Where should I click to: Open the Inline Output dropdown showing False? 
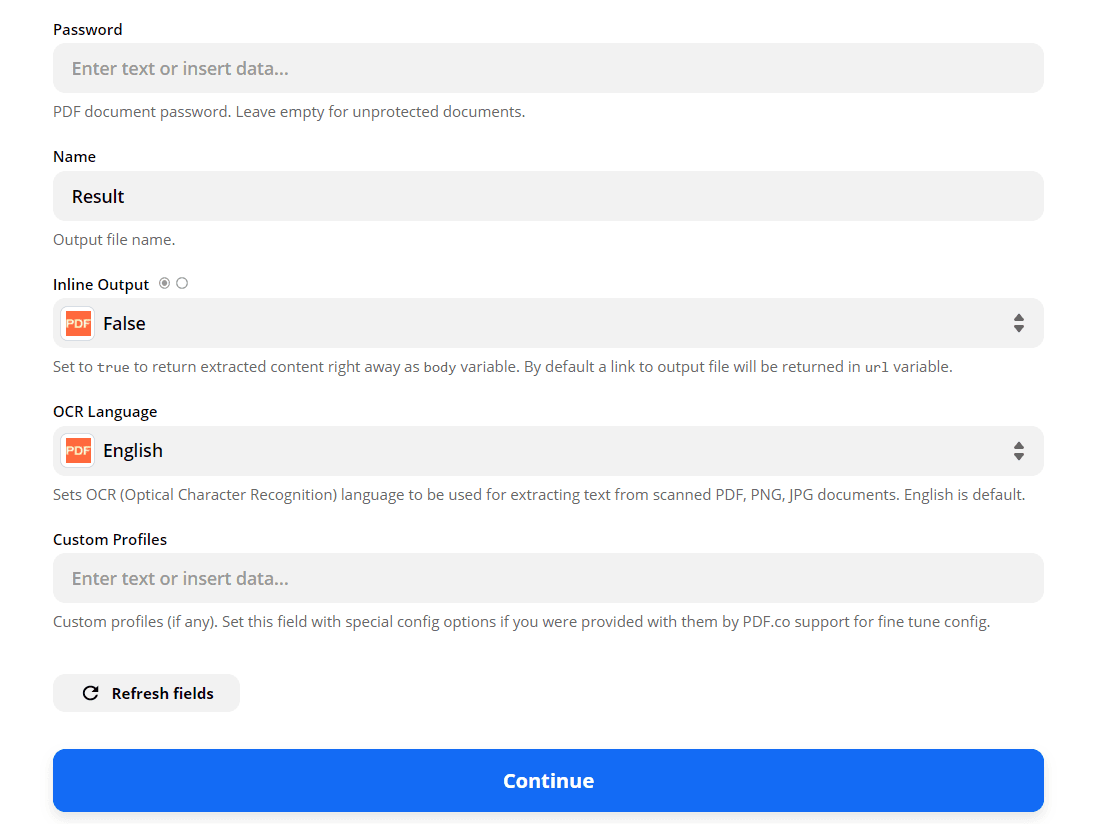pos(548,323)
